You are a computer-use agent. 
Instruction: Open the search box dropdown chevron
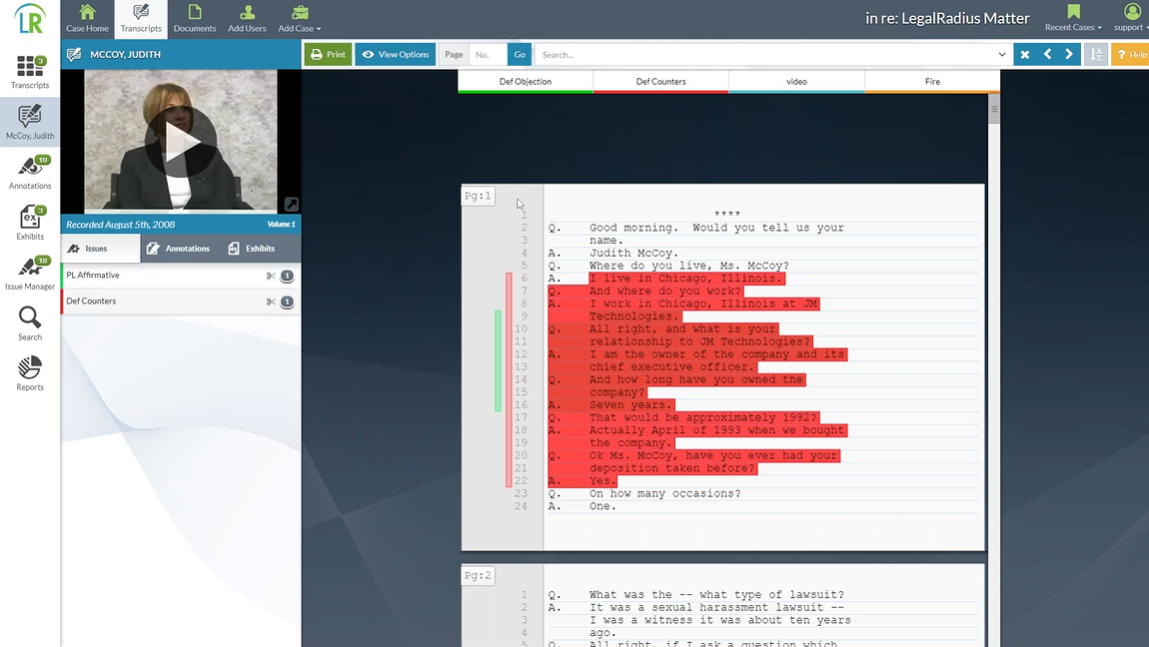click(x=1002, y=55)
